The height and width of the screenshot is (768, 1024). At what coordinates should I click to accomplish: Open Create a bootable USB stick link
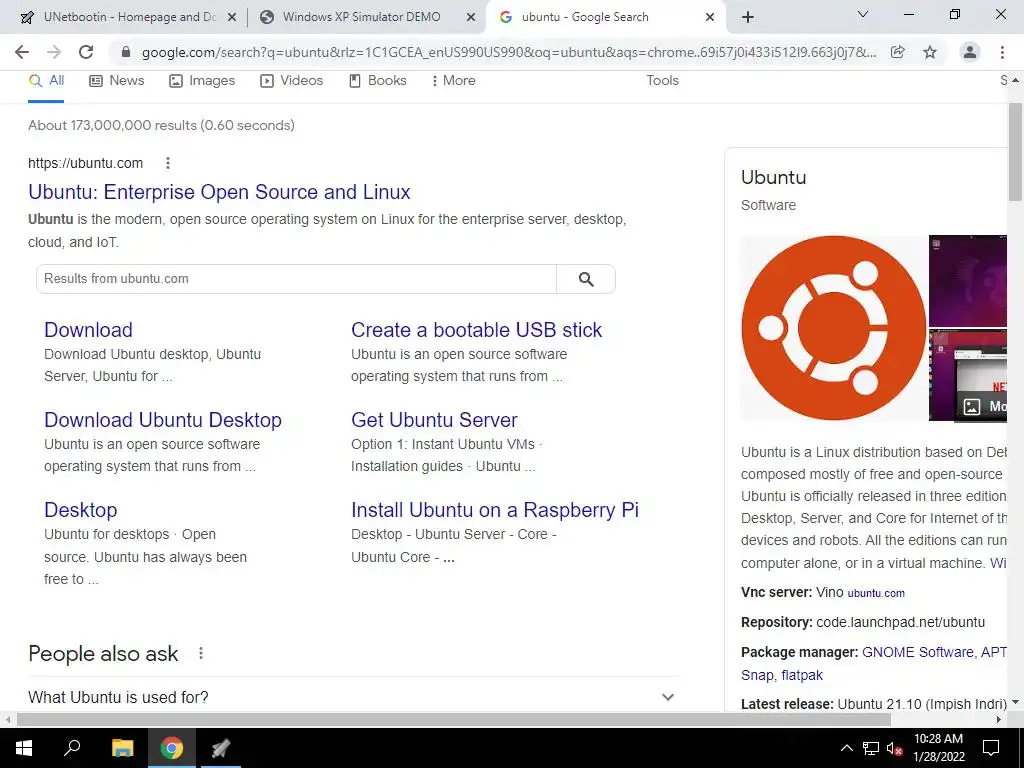[x=477, y=330]
